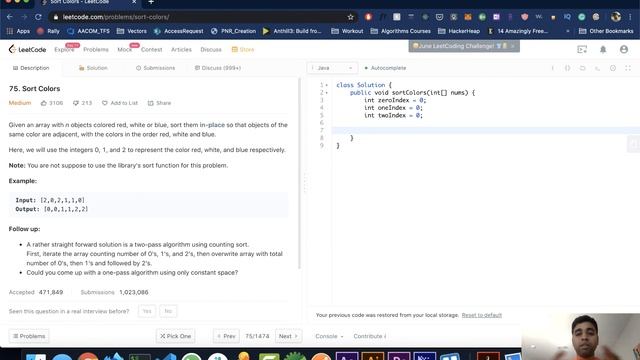Open the Store link with cart icon
Viewport: 640px width, 360px height.
click(x=243, y=49)
